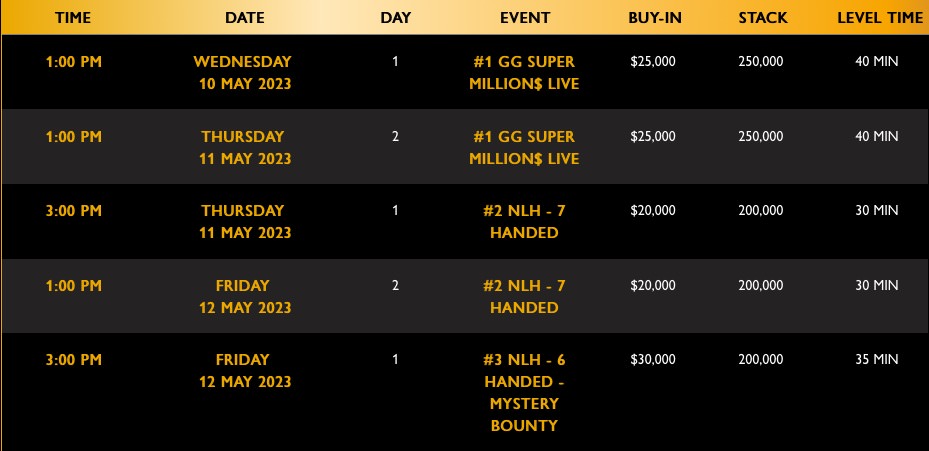Click Friday 12 May 2023 date in last row
The image size is (929, 451).
244,370
